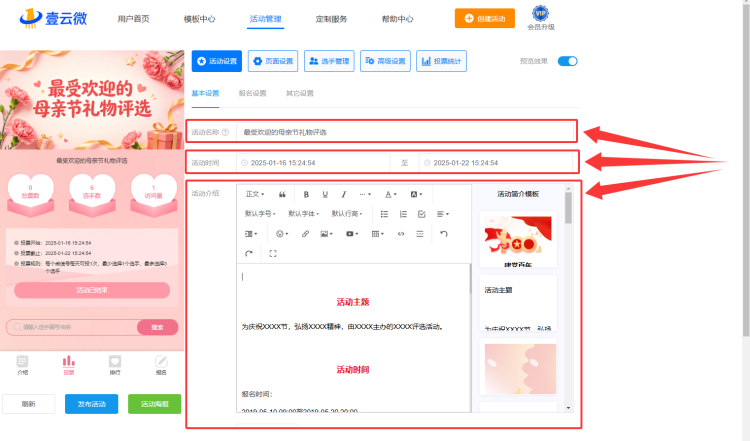Viewport: 750px width, 441px height.
Task: Select the pink pattern template thumbnail
Action: (518, 368)
